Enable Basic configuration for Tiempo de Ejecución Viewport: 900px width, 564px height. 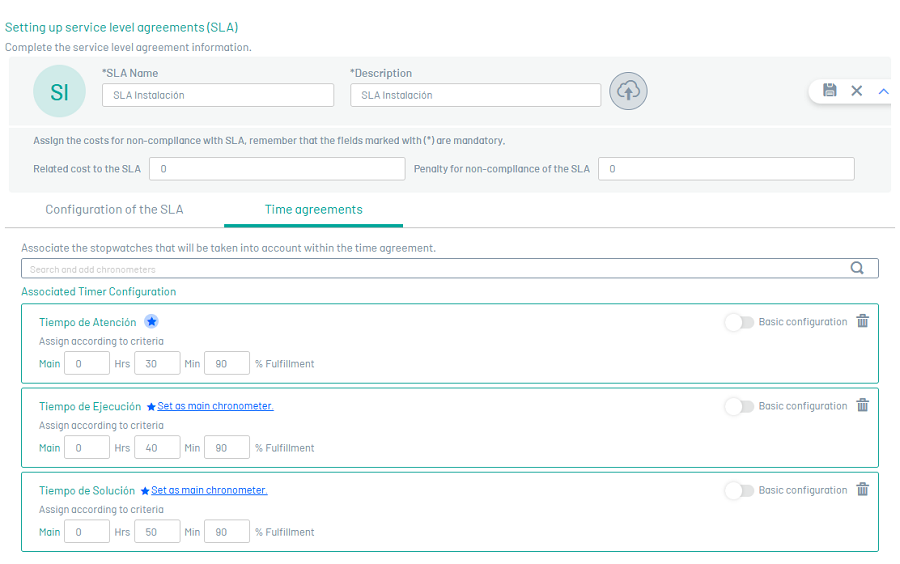pyautogui.click(x=739, y=406)
